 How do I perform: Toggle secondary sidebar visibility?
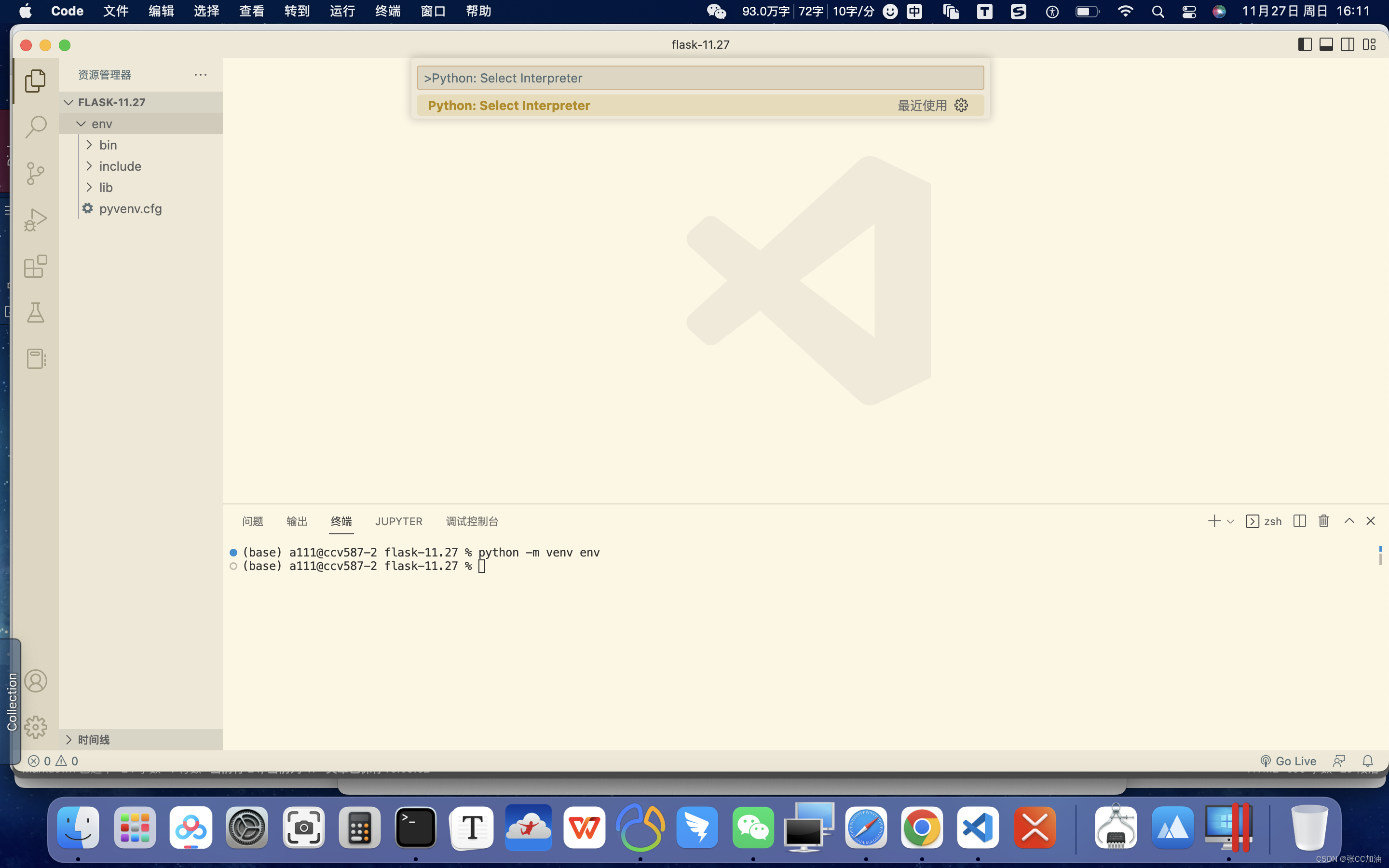(x=1348, y=44)
